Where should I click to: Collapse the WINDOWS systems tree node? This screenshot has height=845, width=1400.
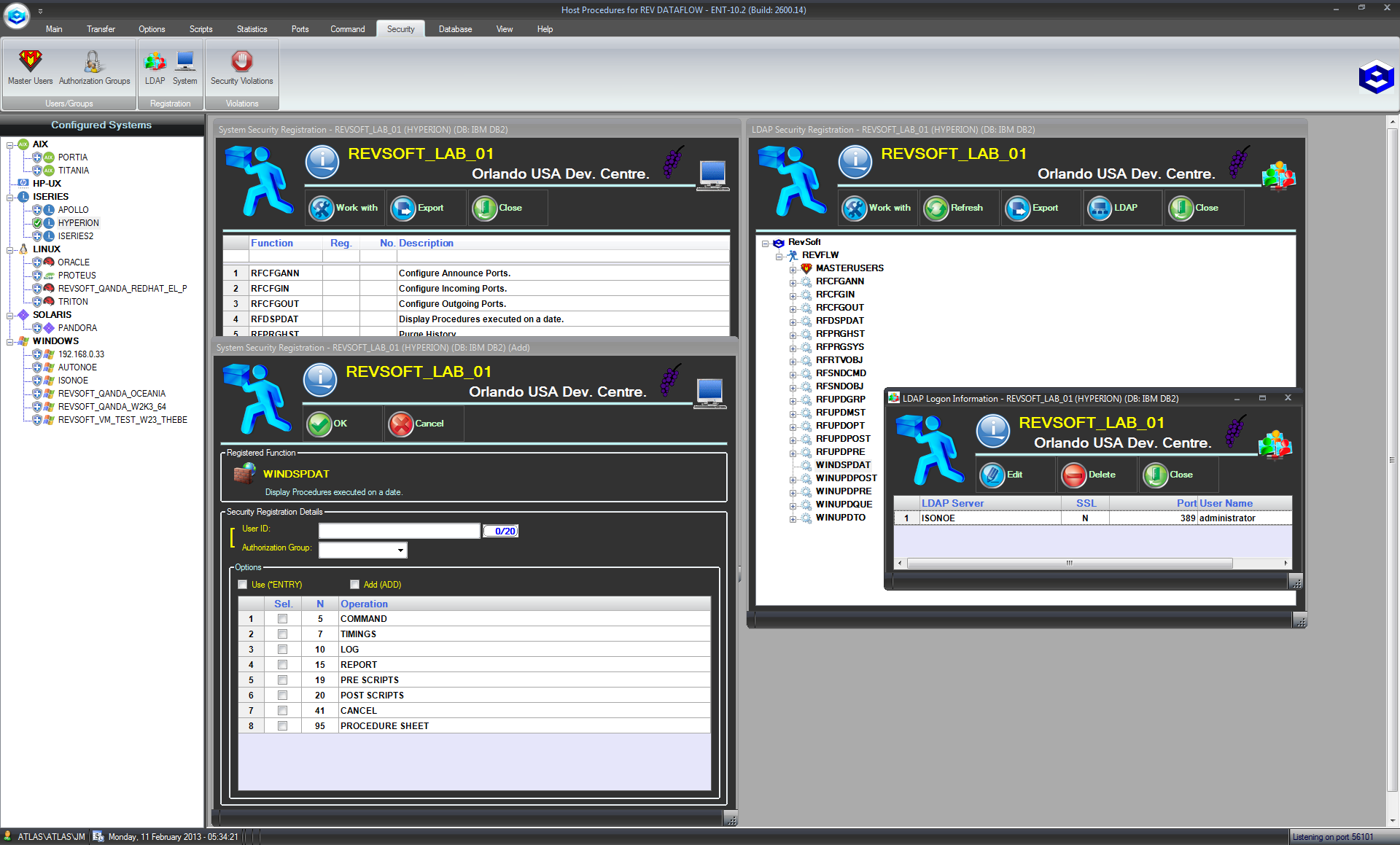10,341
